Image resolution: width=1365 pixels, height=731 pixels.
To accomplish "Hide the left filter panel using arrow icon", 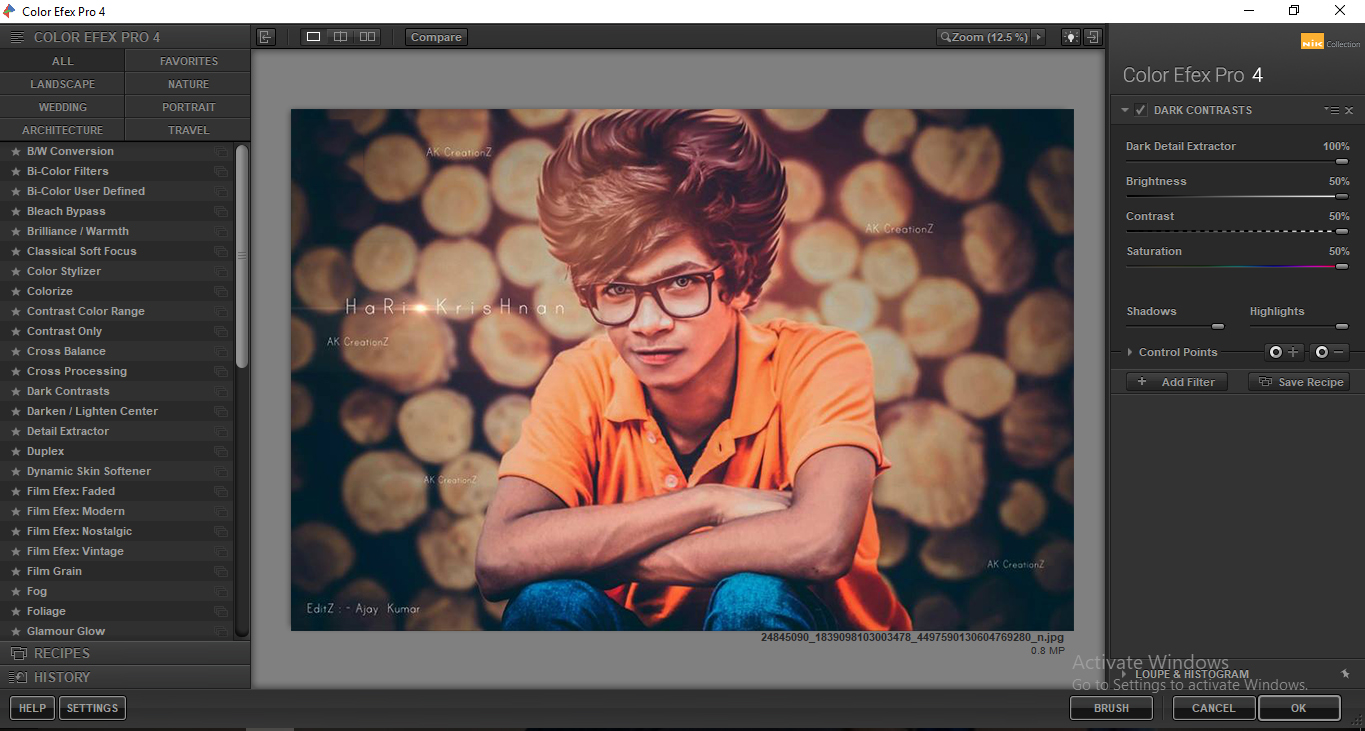I will pyautogui.click(x=265, y=37).
